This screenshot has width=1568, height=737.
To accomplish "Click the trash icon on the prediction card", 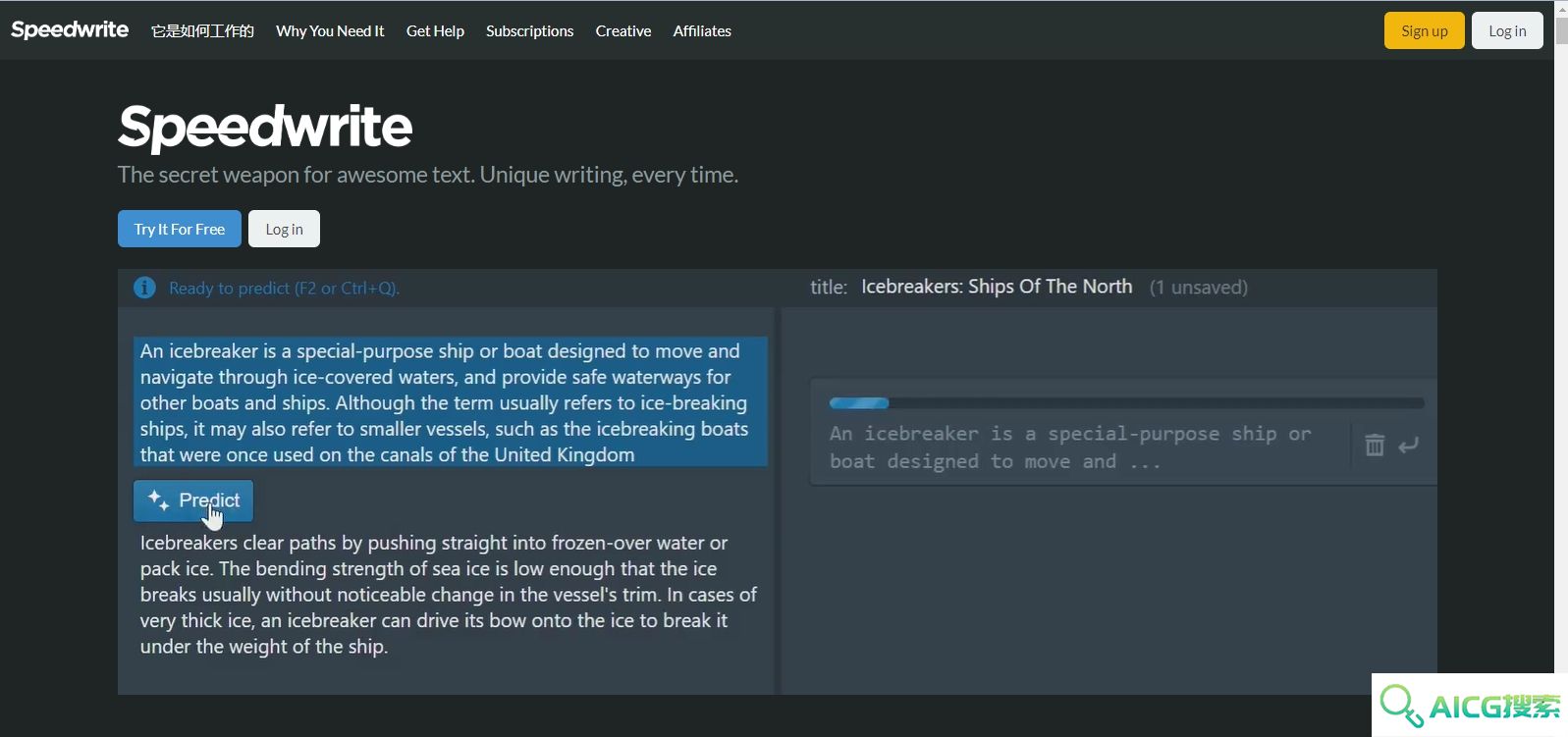I will [x=1375, y=446].
